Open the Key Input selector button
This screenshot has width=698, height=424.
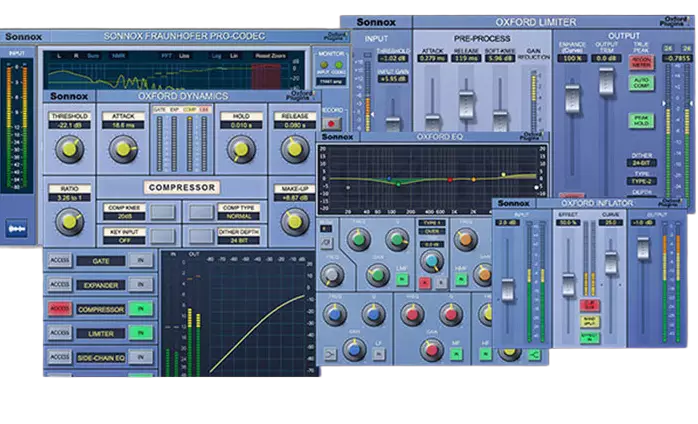click(x=163, y=236)
